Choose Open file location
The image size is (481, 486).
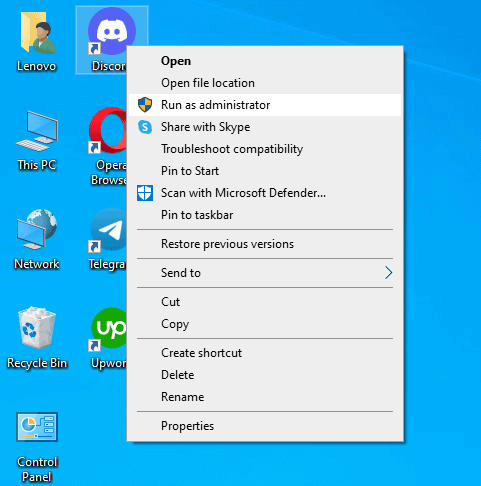pyautogui.click(x=265, y=83)
